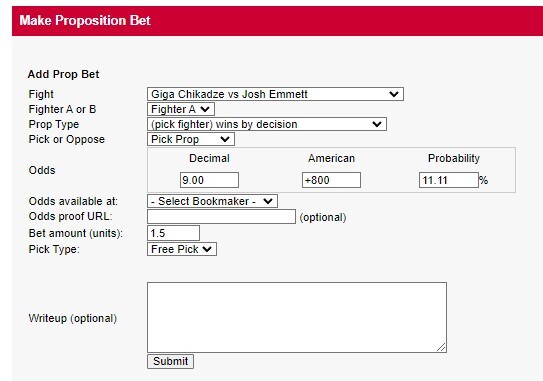Viewport: 543px width, 381px height.
Task: Open the Select Bookmaker dropdown
Action: (x=212, y=201)
